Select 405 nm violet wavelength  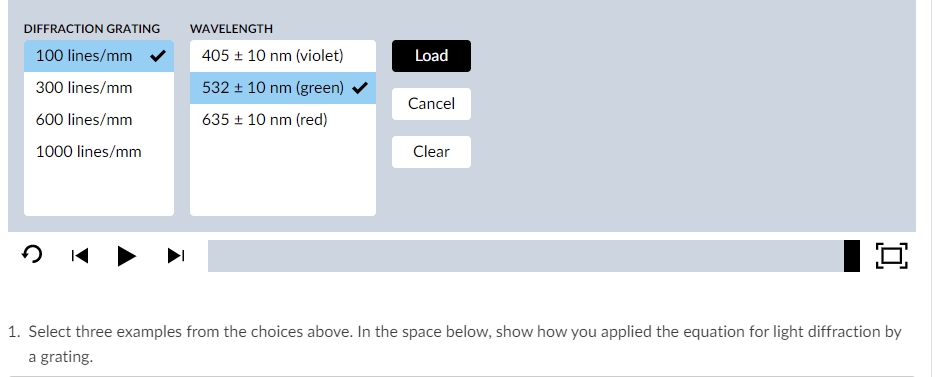283,56
